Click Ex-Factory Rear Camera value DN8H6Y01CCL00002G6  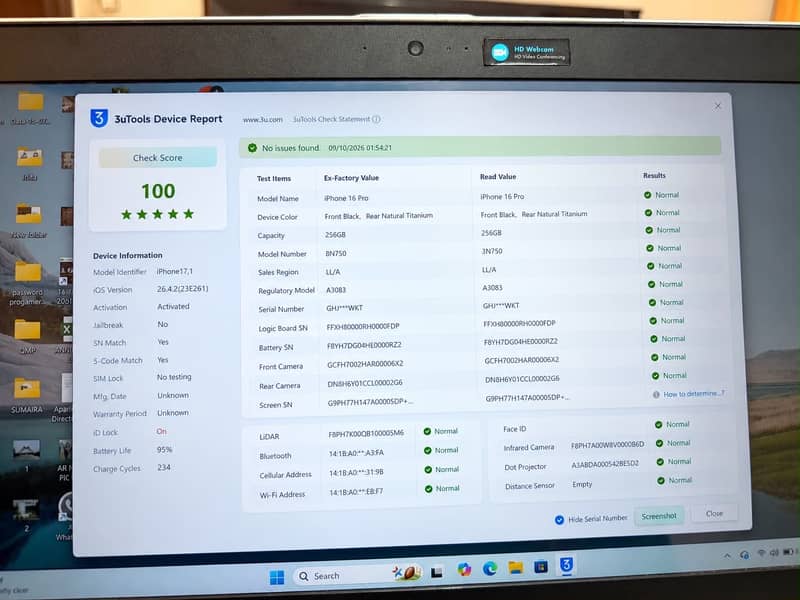[365, 383]
